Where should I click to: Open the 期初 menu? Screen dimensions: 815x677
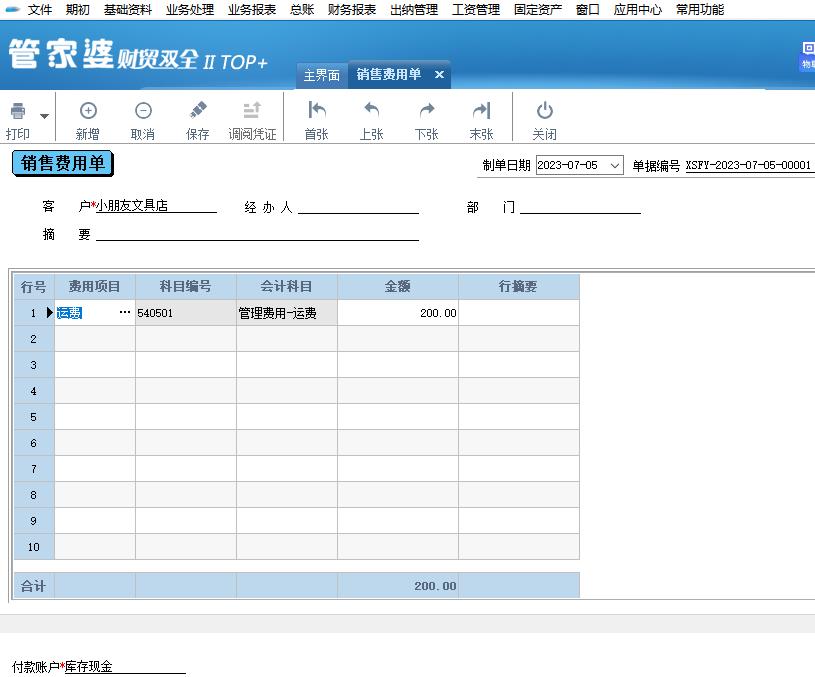[x=77, y=9]
